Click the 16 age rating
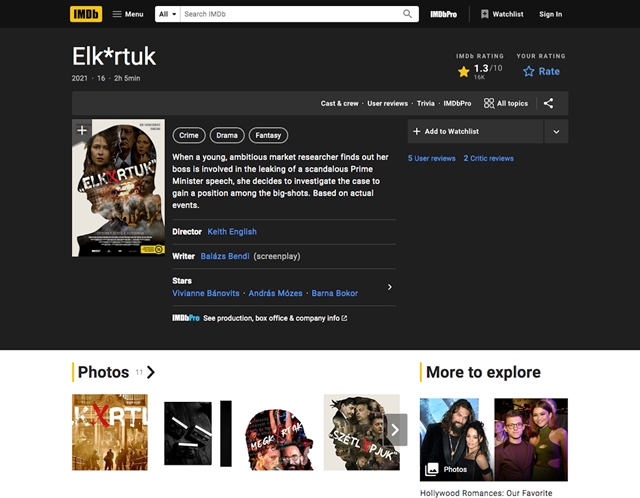The width and height of the screenshot is (640, 498). tap(101, 78)
